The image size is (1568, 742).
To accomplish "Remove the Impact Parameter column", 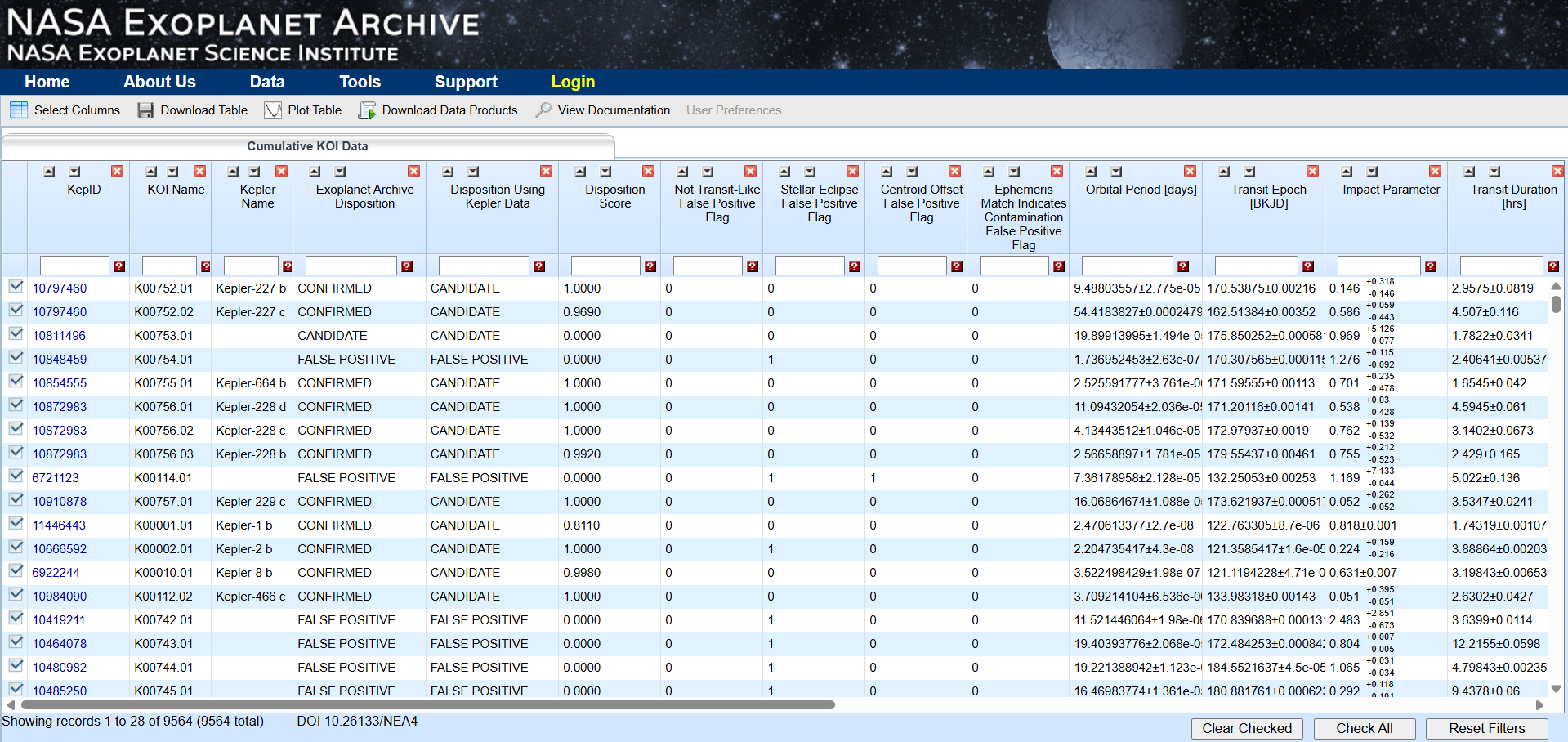I will (1435, 172).
